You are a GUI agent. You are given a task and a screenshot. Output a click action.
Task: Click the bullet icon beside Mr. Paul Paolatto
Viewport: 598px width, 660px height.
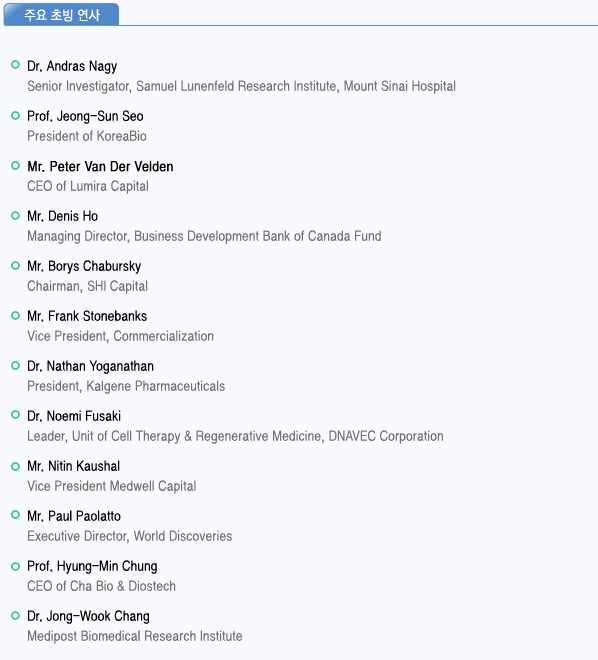16,515
